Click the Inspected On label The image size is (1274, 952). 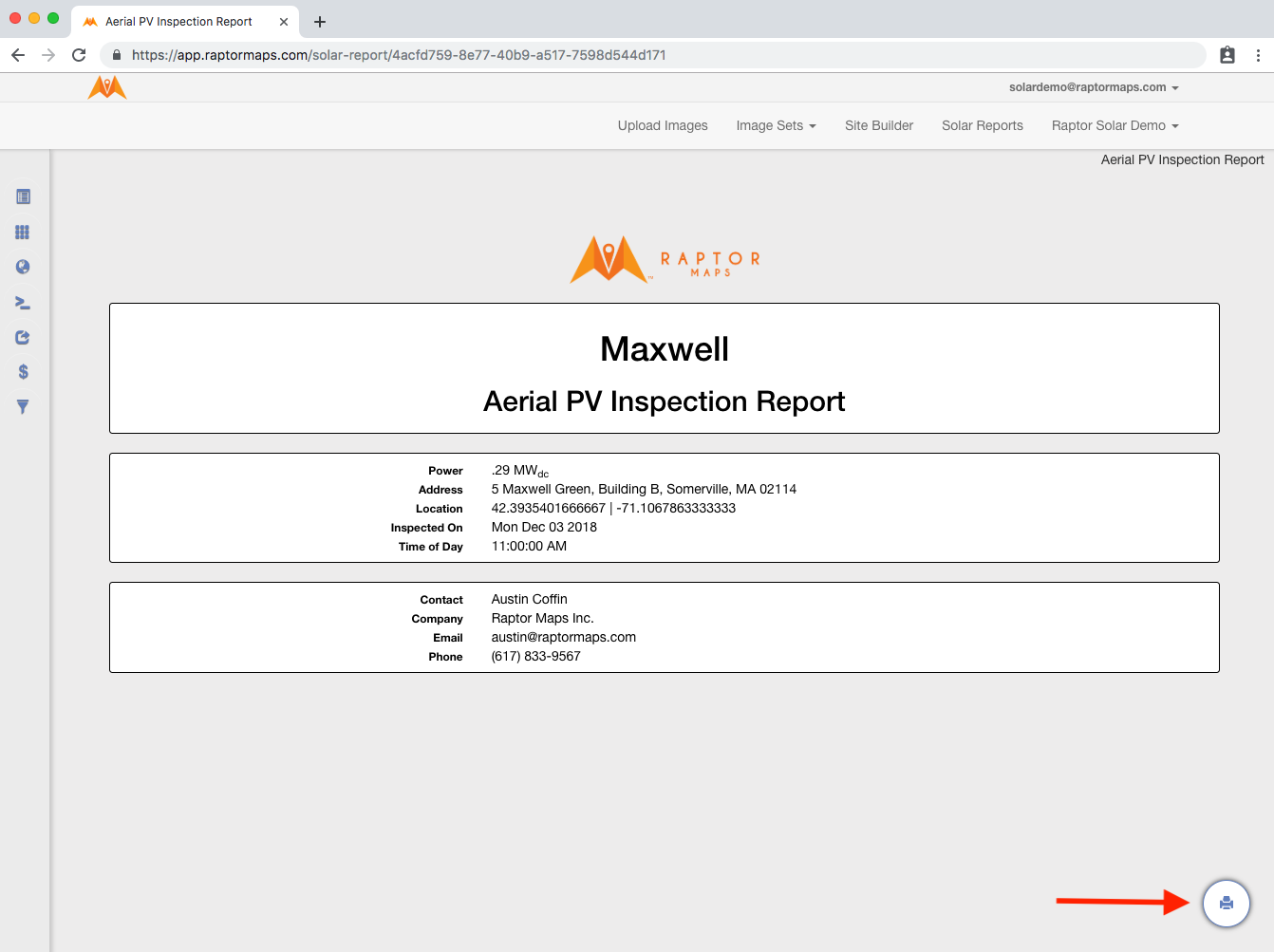coord(426,528)
